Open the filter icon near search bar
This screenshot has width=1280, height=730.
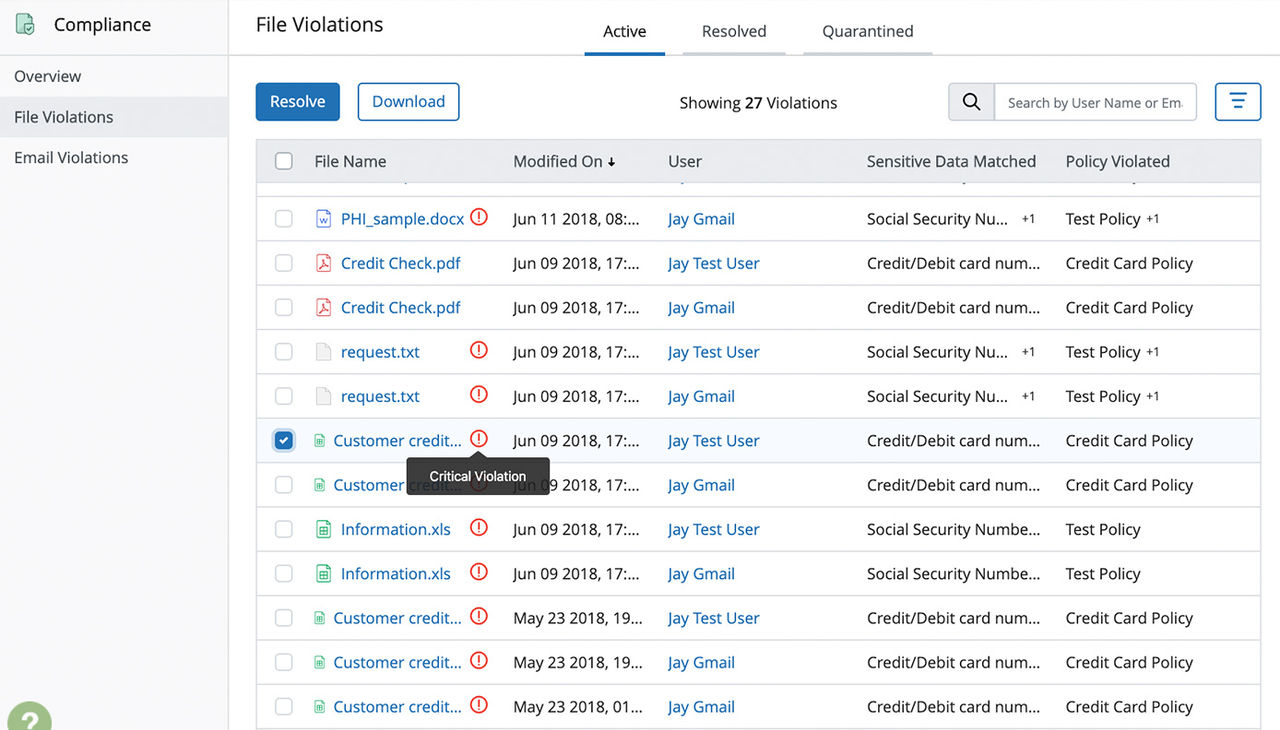[1237, 101]
